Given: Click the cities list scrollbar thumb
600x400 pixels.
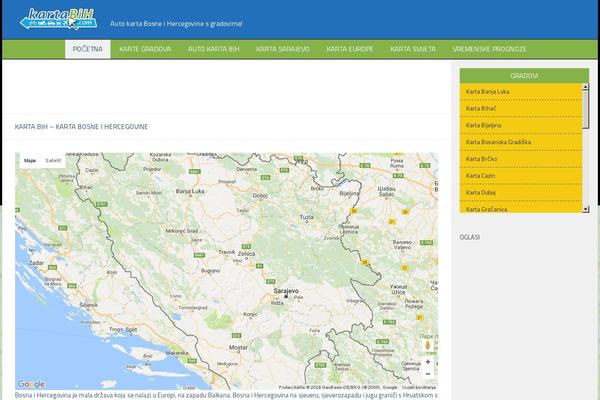Looking at the screenshot, I should pyautogui.click(x=585, y=109).
